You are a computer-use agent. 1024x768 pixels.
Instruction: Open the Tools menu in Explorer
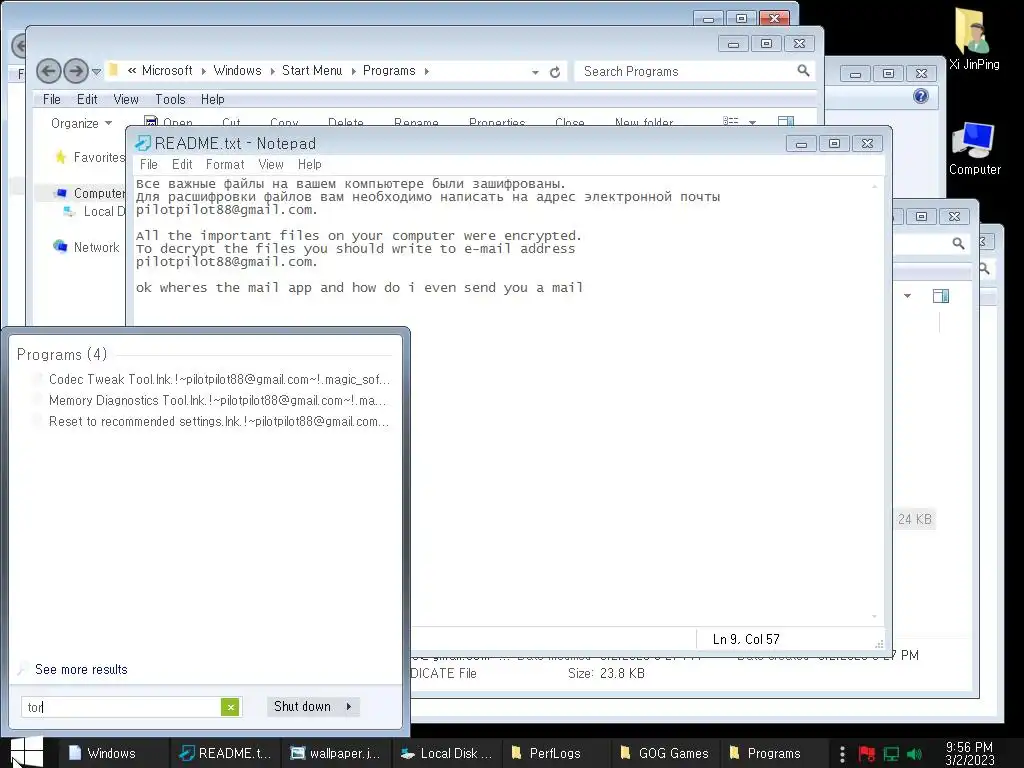170,99
